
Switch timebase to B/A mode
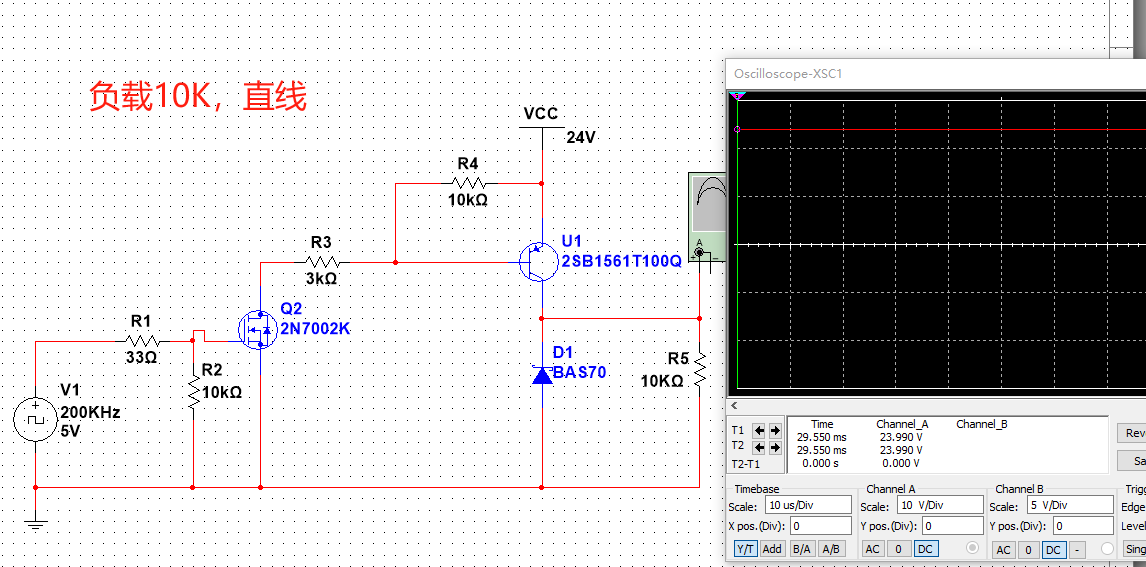pos(802,549)
